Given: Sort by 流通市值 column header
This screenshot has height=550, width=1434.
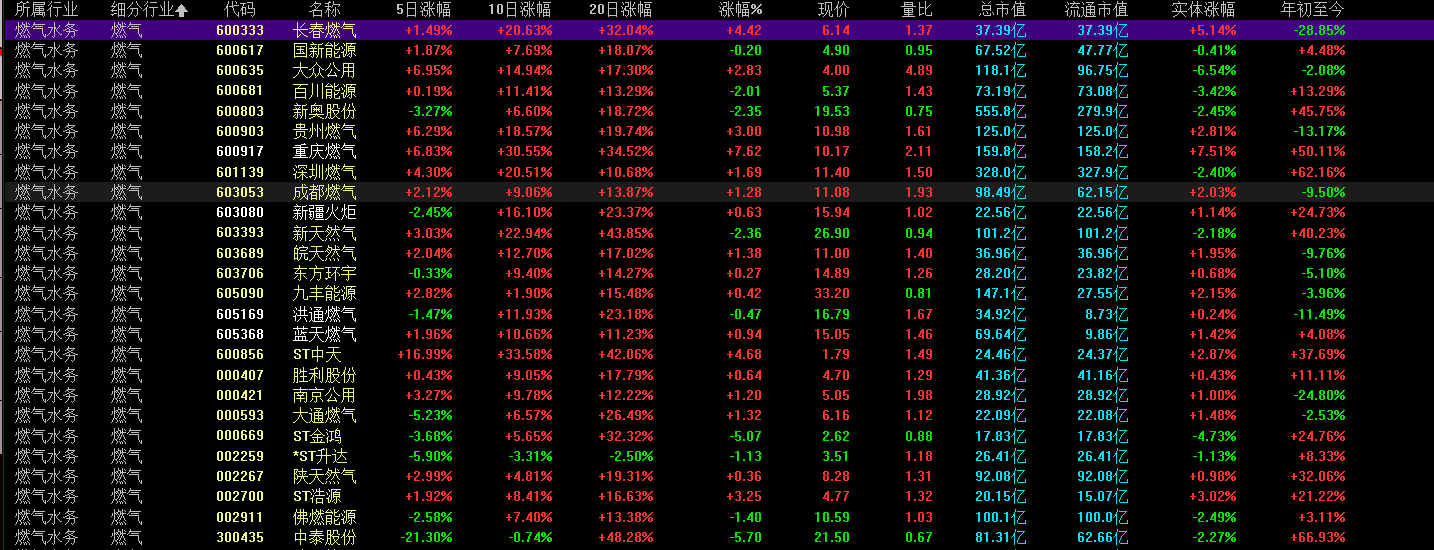Looking at the screenshot, I should click(1096, 10).
